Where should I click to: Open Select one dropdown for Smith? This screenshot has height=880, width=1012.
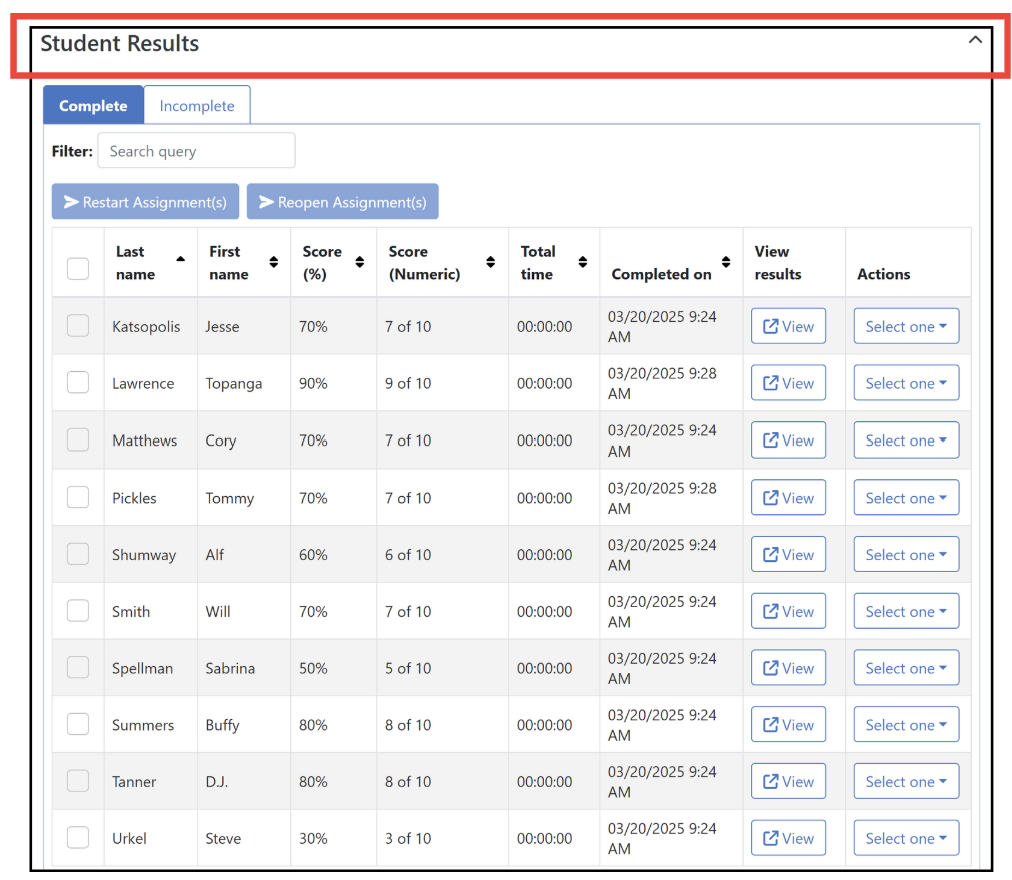click(x=906, y=611)
